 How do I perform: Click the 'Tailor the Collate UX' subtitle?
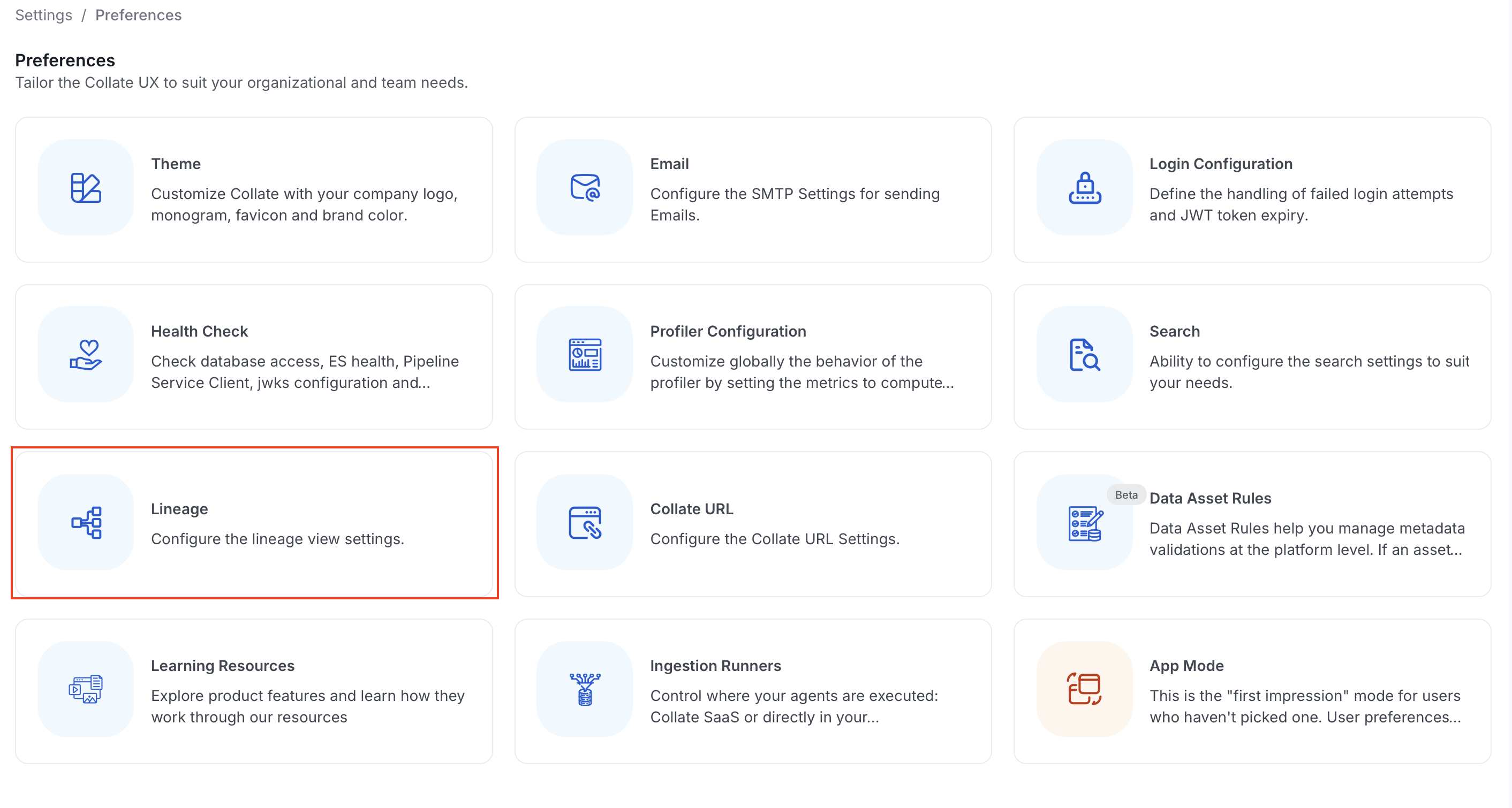click(241, 82)
